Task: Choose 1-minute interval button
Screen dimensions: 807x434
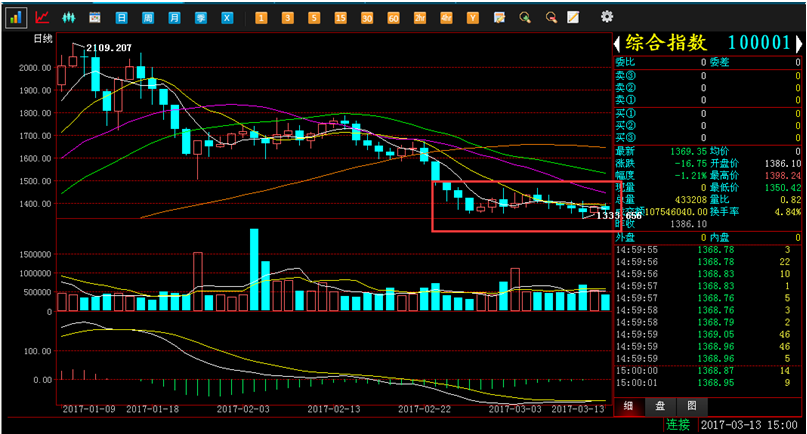Action: pos(261,18)
